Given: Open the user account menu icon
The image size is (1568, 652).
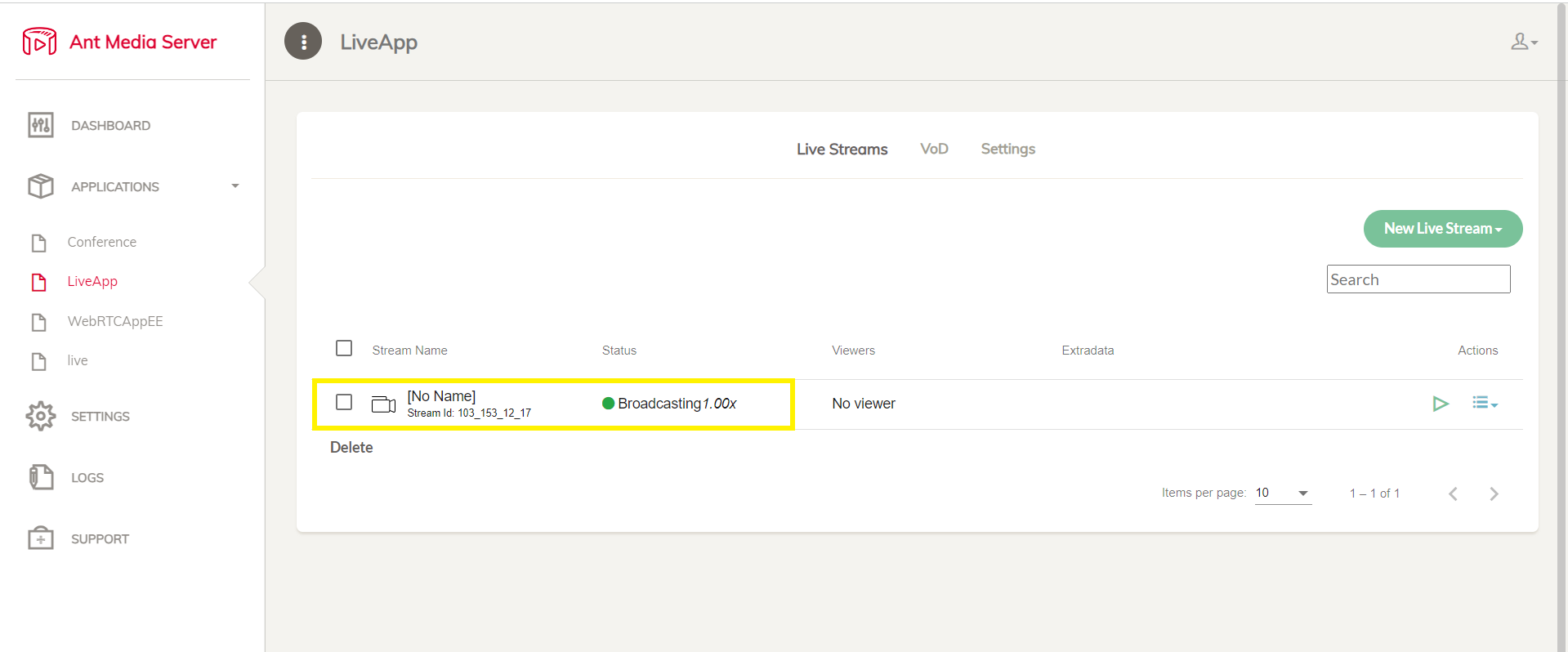Looking at the screenshot, I should point(1524,42).
